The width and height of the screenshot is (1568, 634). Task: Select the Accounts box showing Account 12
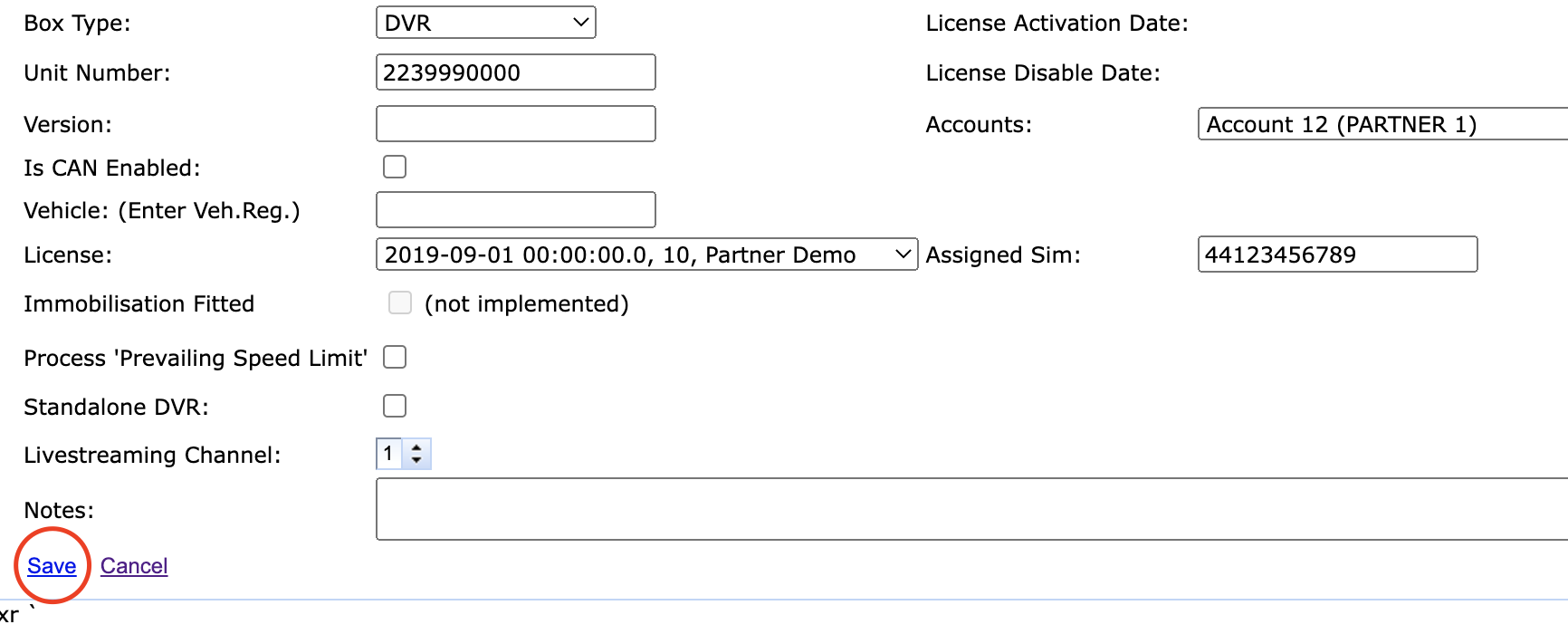[x=1382, y=124]
